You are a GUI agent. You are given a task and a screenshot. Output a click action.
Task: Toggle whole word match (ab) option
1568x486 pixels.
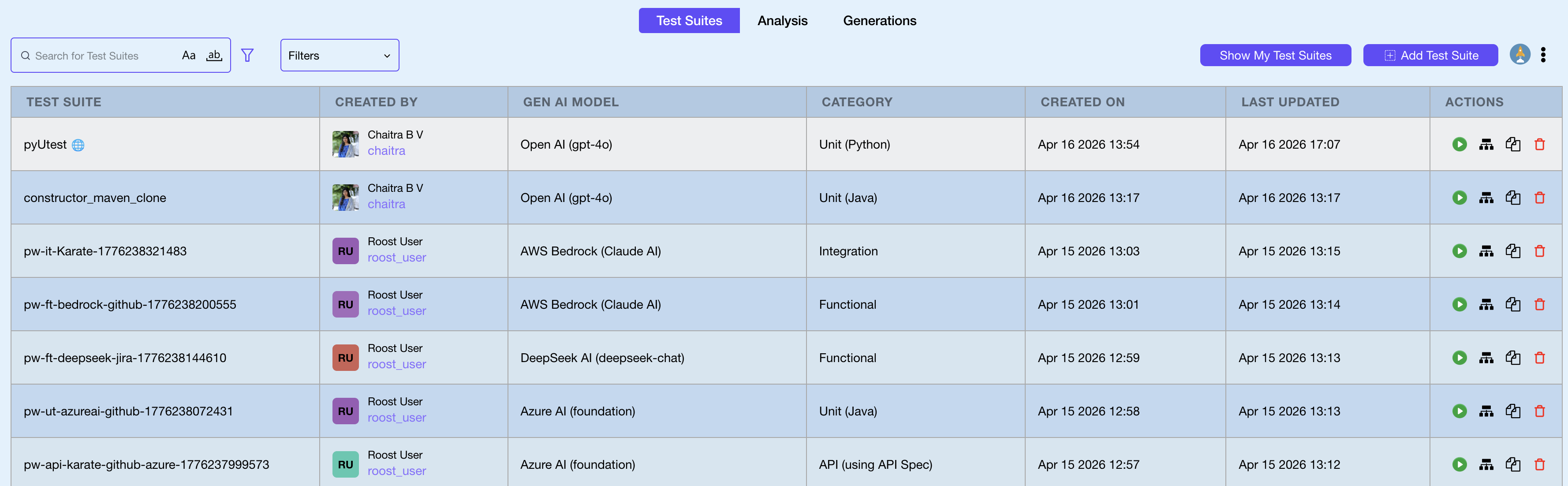(214, 56)
